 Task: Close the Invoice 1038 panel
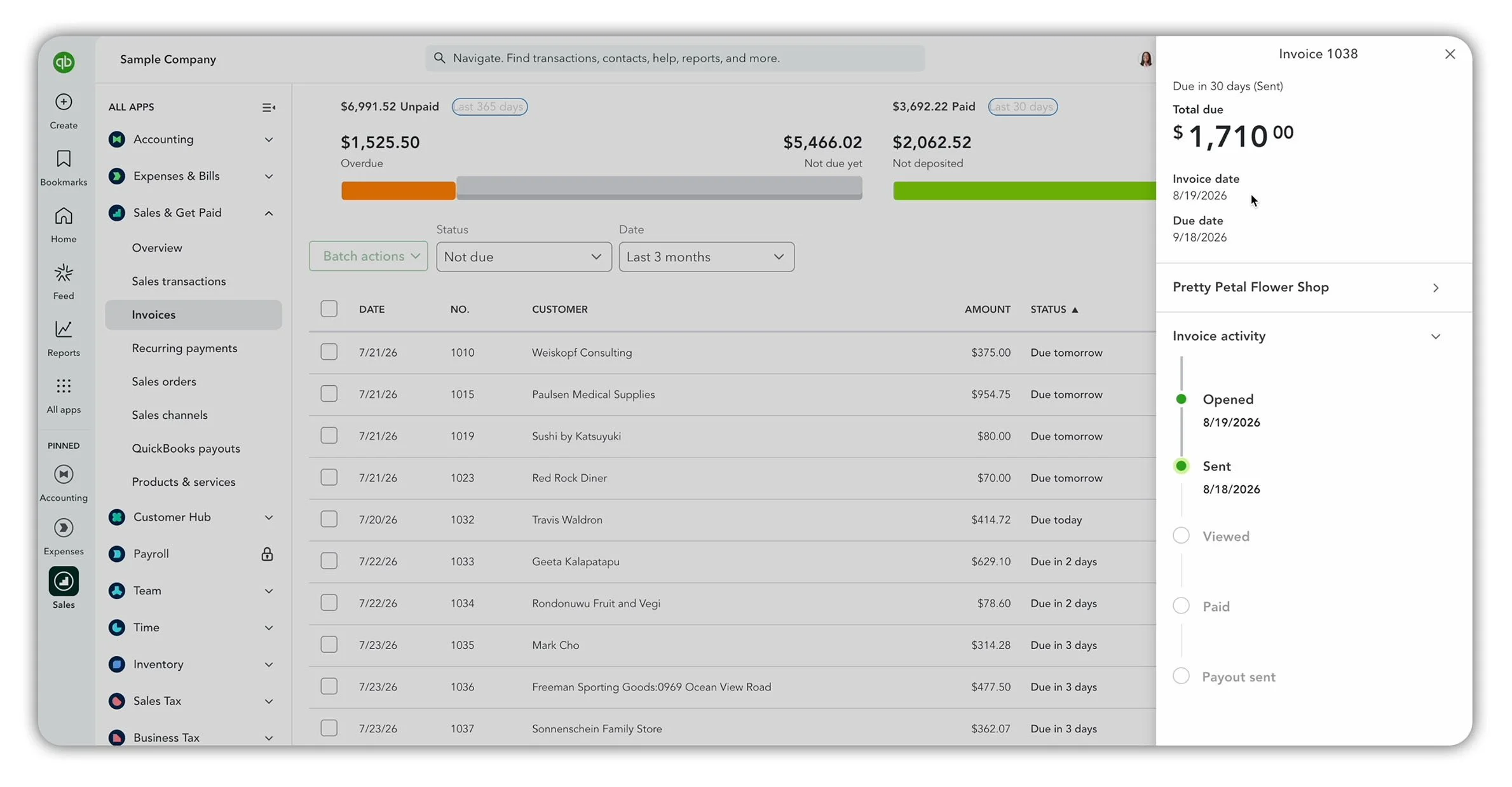coord(1450,54)
